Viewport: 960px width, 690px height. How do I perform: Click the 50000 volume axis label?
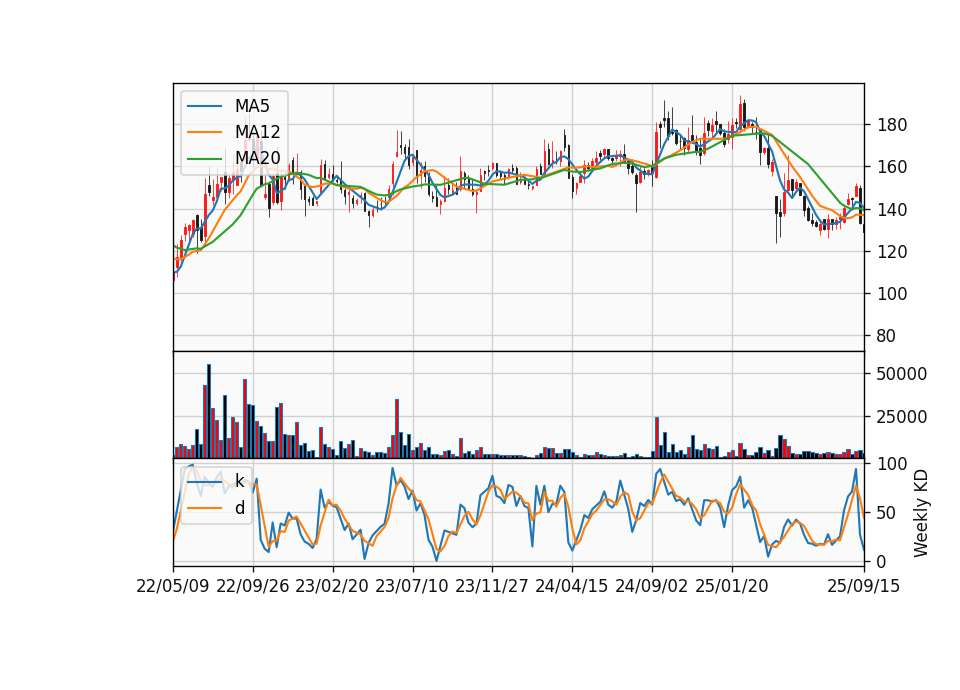tap(901, 374)
